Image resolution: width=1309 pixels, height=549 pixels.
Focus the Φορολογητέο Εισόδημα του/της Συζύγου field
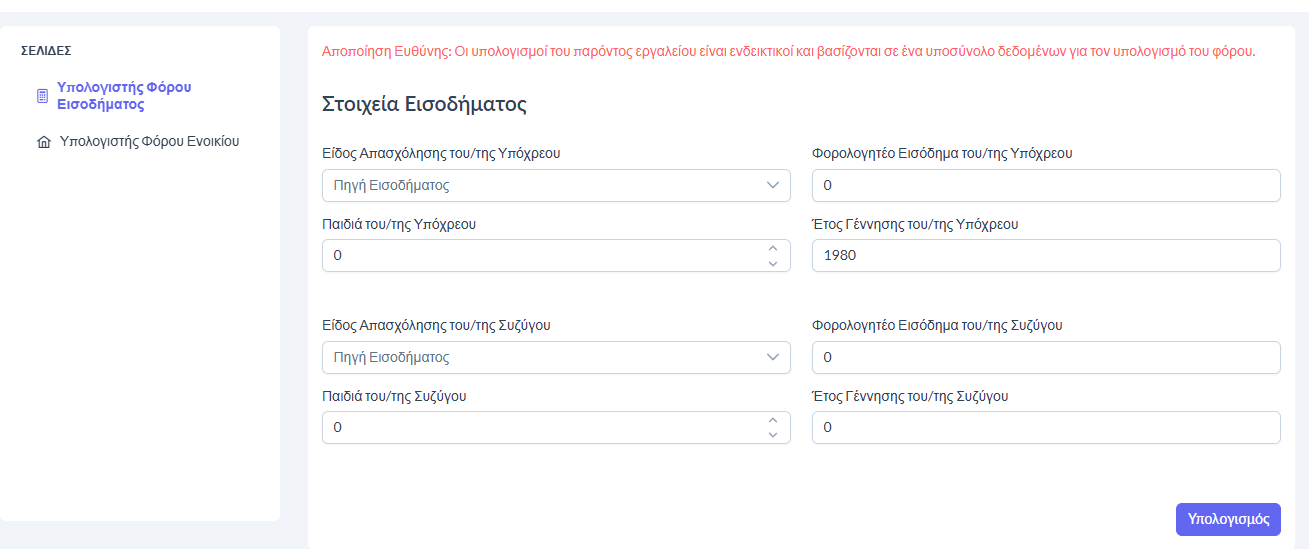[x=1045, y=357]
